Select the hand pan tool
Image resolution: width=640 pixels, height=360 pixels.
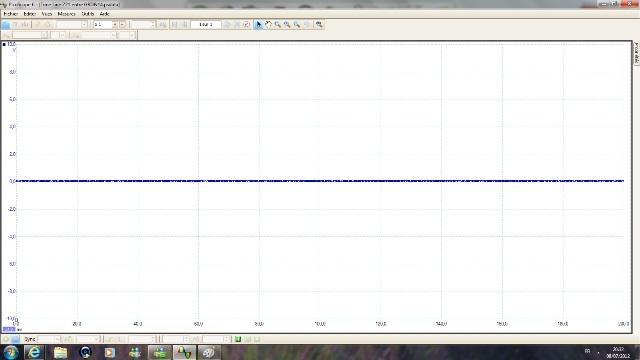point(268,24)
